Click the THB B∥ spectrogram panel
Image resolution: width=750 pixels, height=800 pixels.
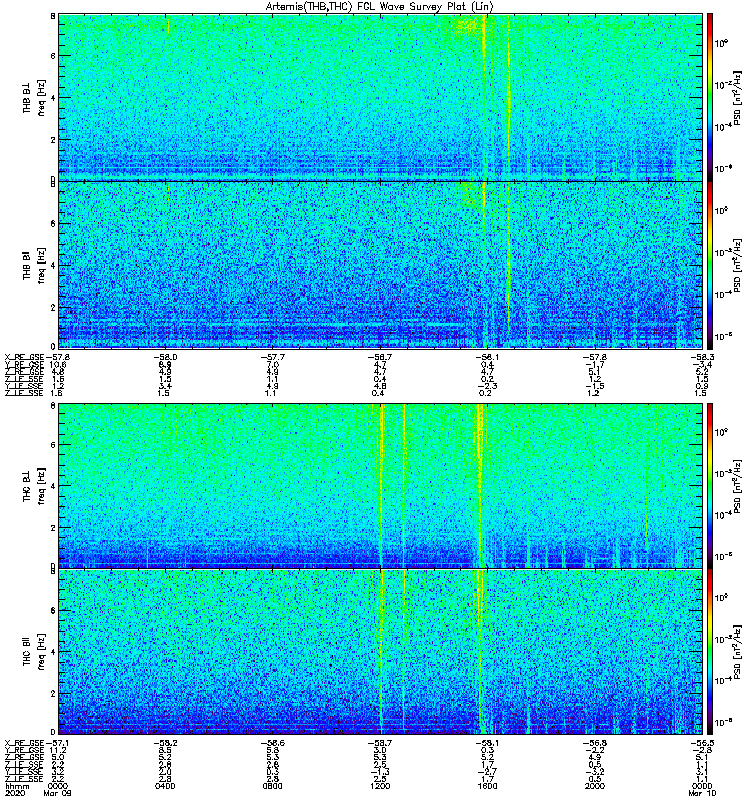[x=380, y=265]
